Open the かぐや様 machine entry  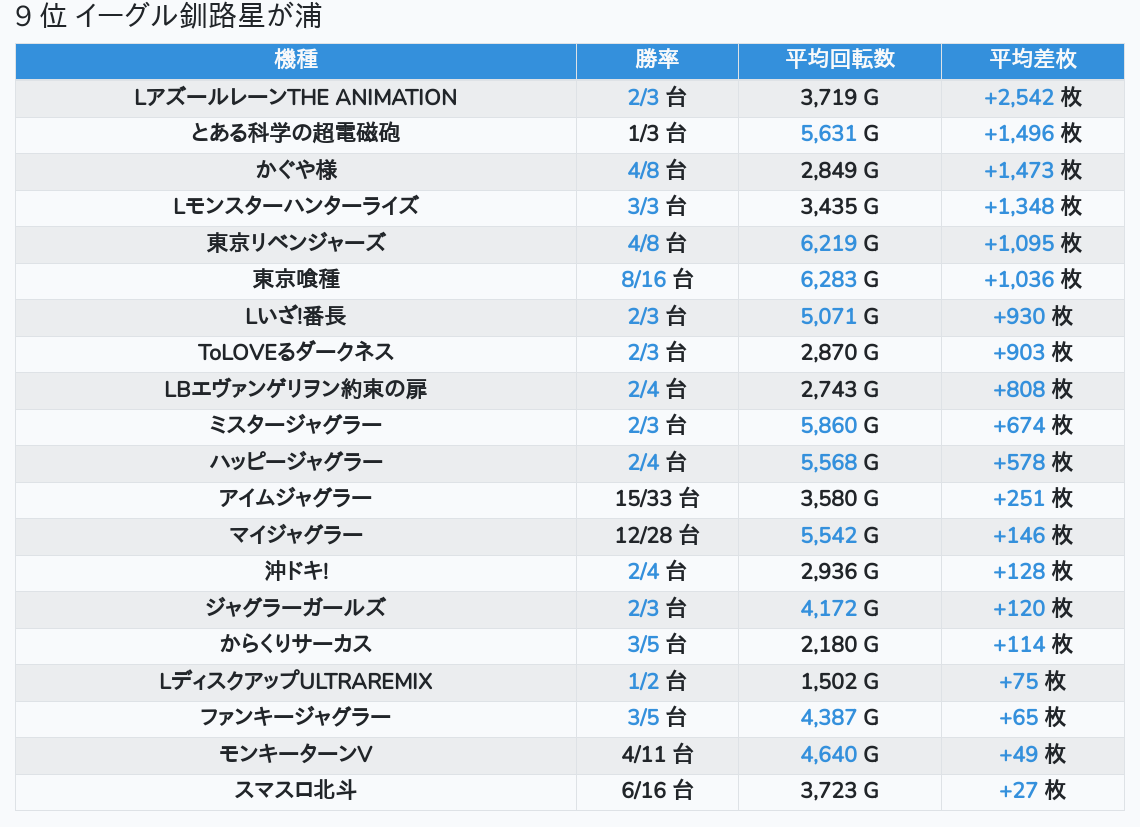[x=296, y=171]
